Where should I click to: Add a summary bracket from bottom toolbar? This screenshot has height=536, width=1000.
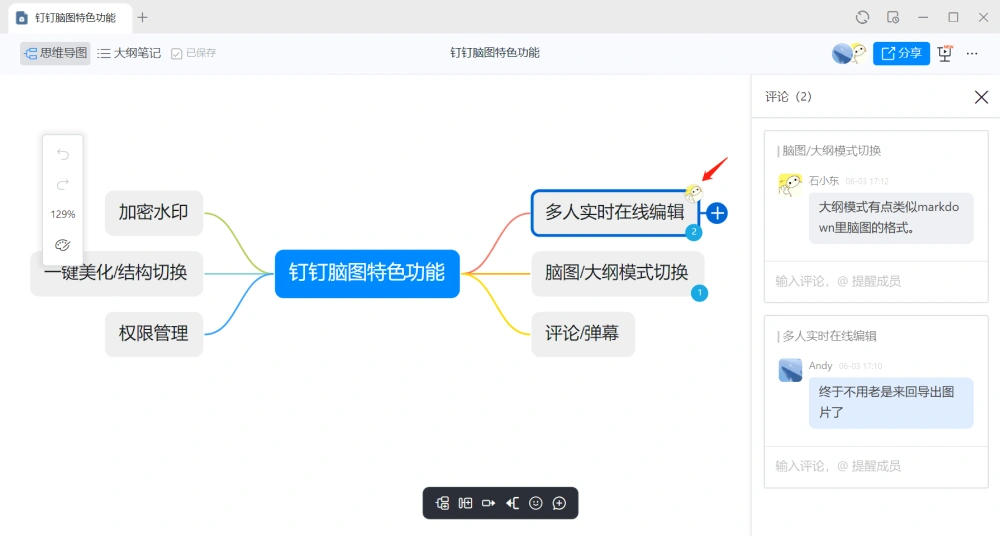tap(512, 503)
